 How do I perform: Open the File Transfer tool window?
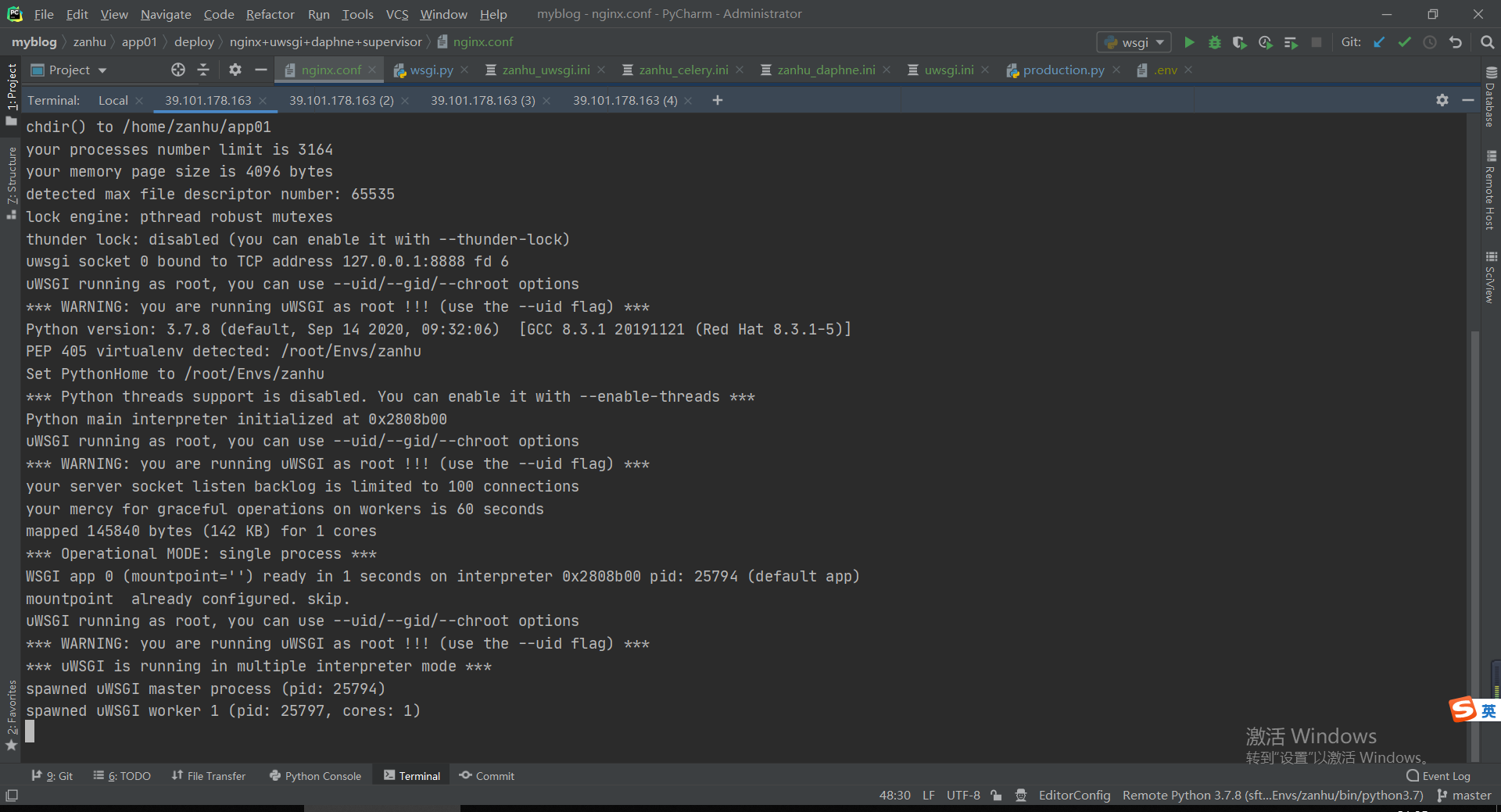(x=209, y=776)
